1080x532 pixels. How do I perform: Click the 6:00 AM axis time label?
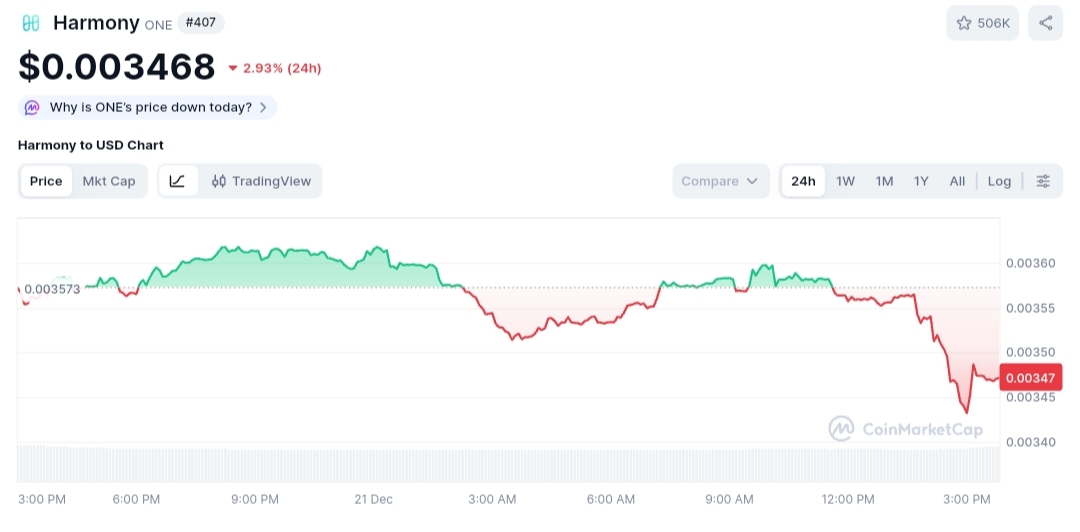point(611,500)
